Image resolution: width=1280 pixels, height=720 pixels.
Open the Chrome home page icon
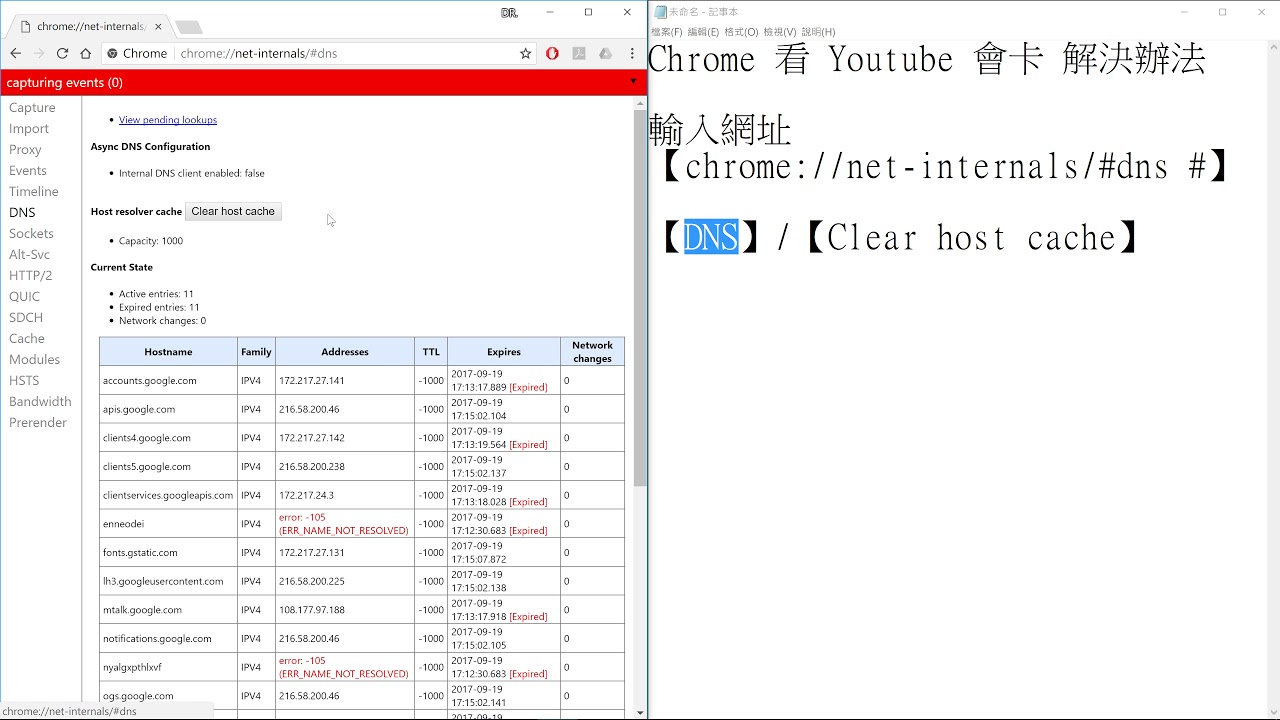(86, 53)
